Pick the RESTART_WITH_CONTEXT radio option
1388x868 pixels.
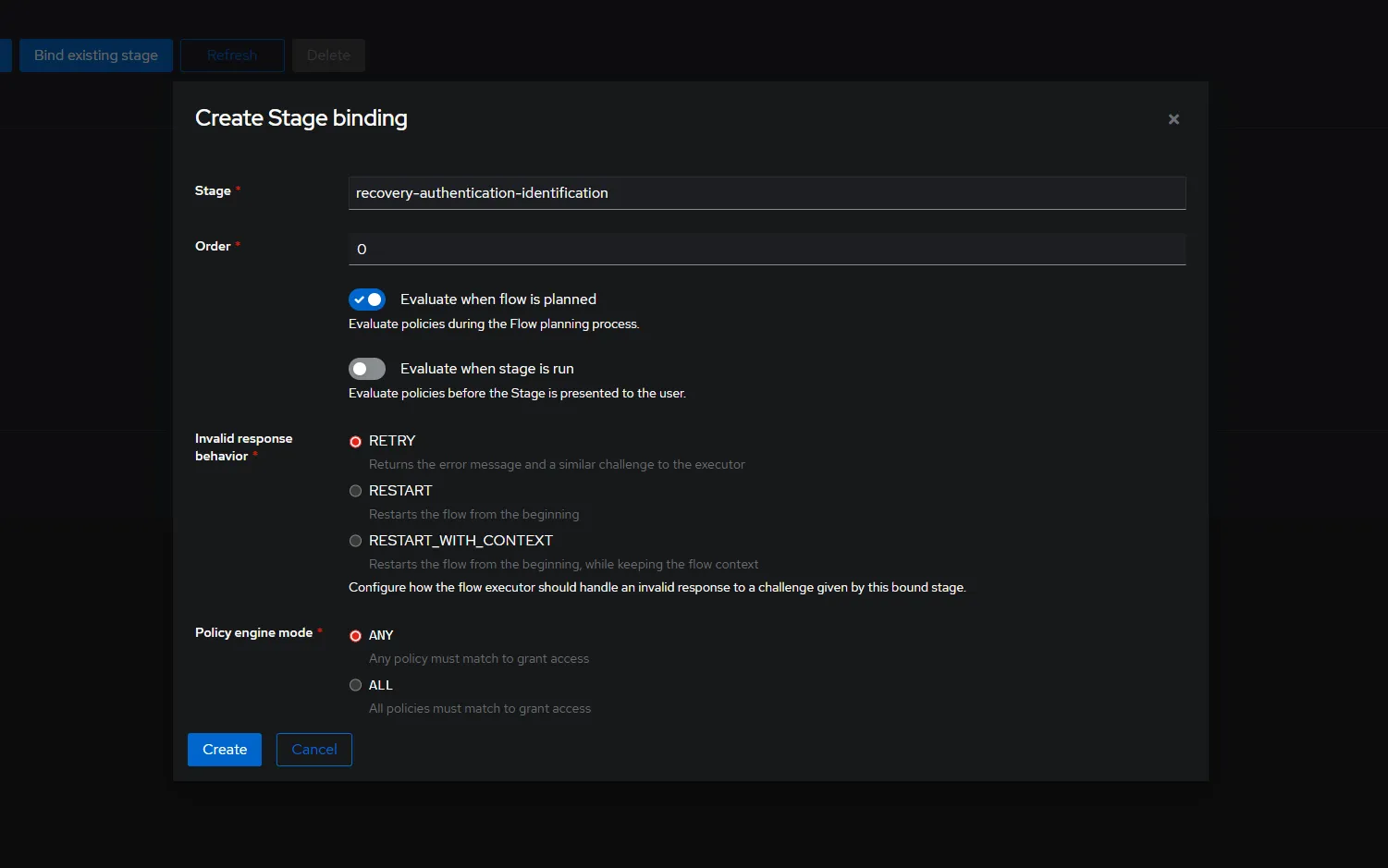click(355, 541)
